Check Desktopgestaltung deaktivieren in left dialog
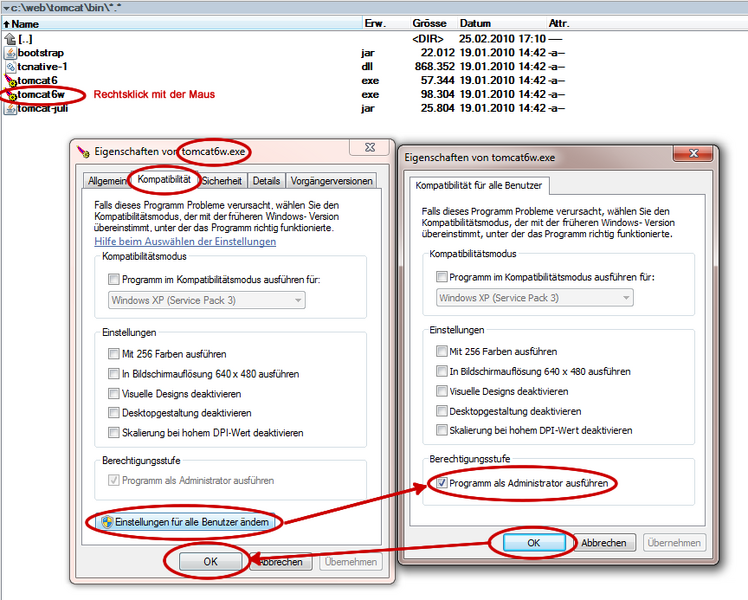Viewport: 748px width, 600px height. click(x=114, y=413)
